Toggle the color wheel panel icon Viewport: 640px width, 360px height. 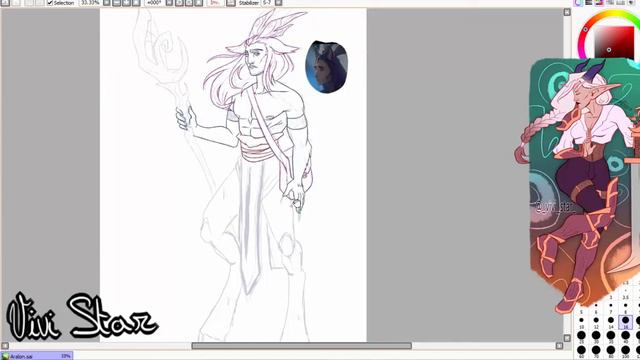click(579, 2)
